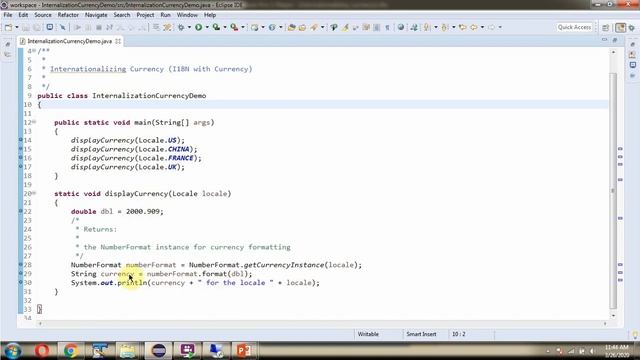
Task: Close the InternalizationCurrencyDemo.java tab
Action: [118, 41]
